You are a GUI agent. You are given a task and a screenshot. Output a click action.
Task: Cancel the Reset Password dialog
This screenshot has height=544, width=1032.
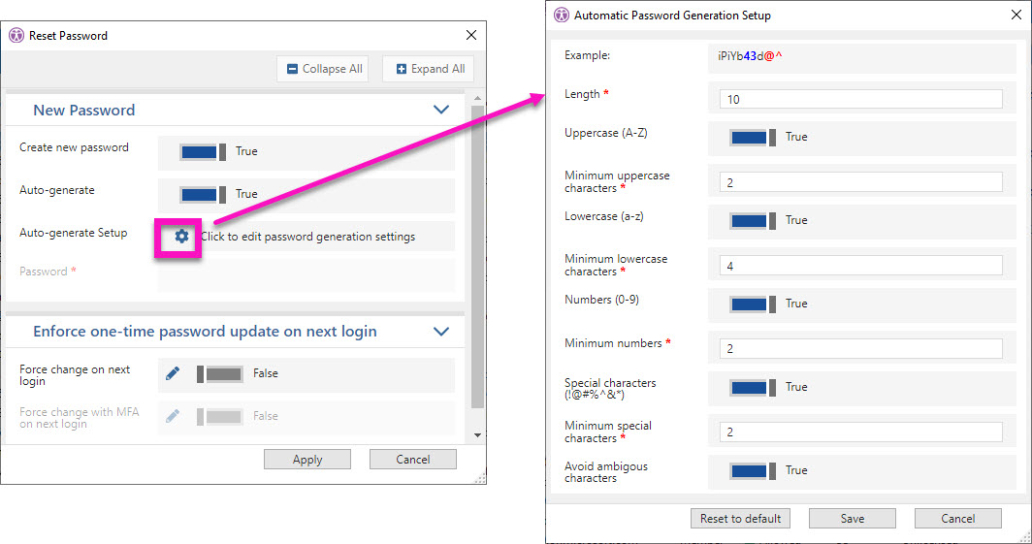pyautogui.click(x=413, y=459)
